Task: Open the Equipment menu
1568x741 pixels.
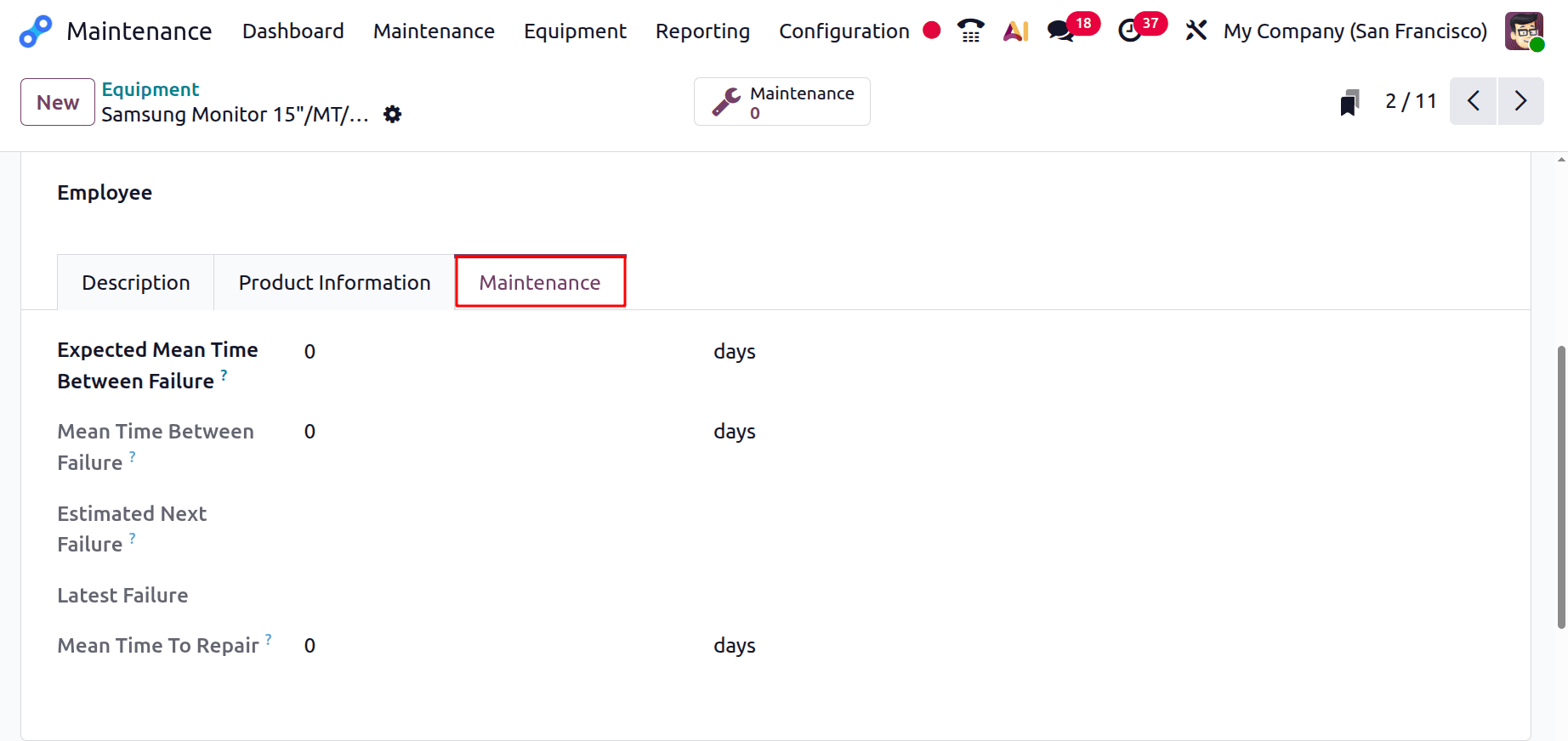Action: point(575,31)
